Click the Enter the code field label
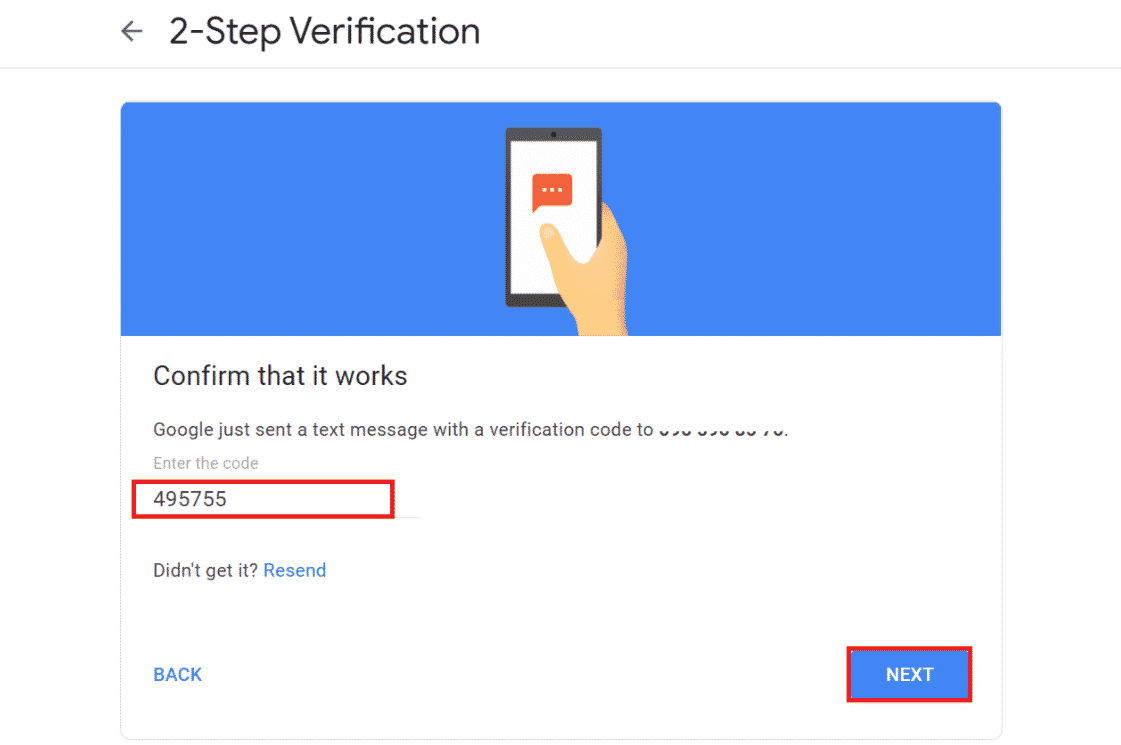 [205, 463]
